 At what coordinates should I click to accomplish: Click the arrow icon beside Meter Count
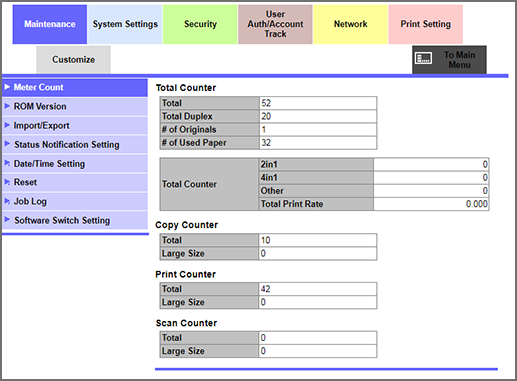[7, 87]
